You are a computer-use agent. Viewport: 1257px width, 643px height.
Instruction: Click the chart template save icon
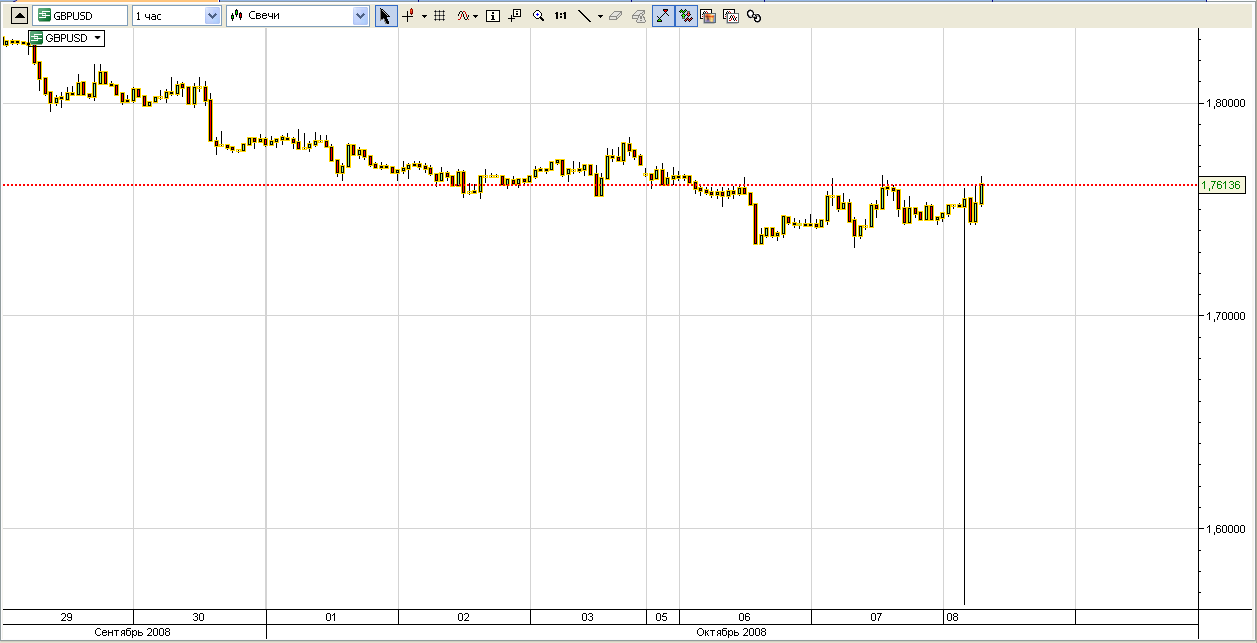click(708, 16)
